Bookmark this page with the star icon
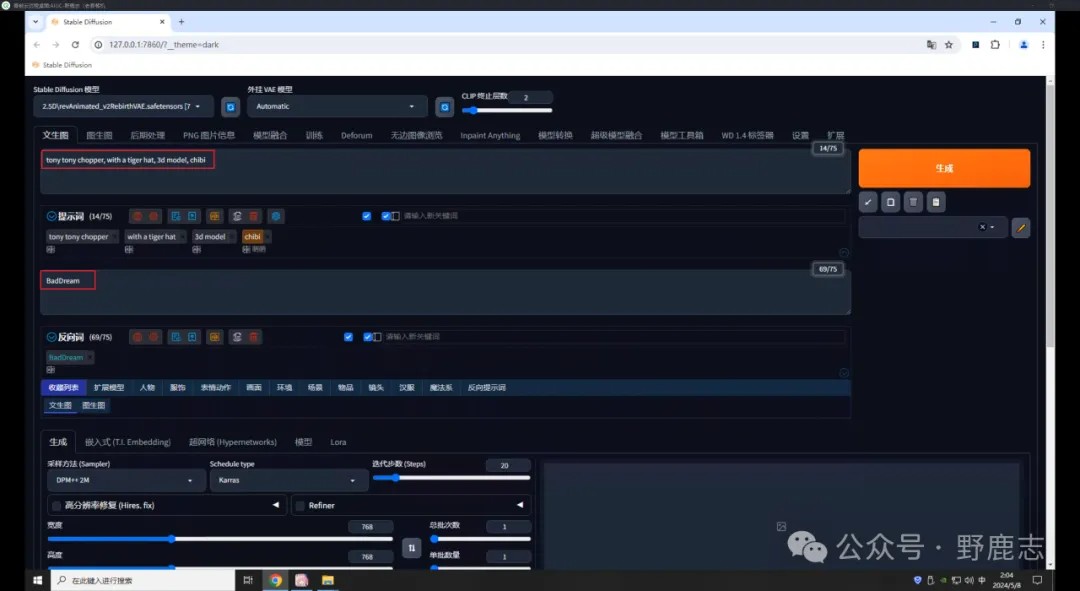 tap(948, 45)
